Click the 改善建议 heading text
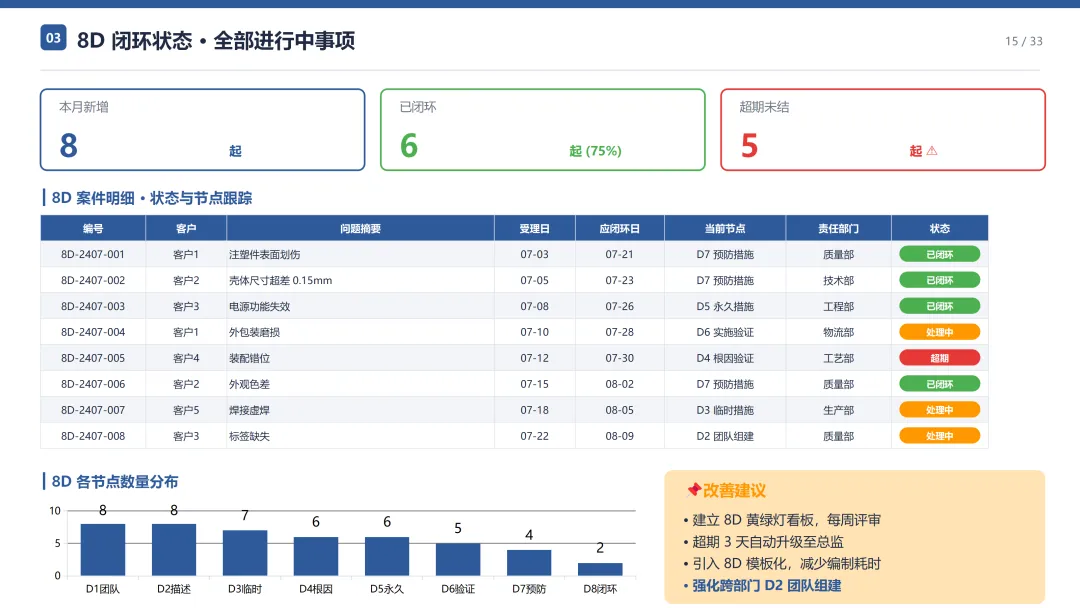The height and width of the screenshot is (608, 1080). click(x=734, y=490)
